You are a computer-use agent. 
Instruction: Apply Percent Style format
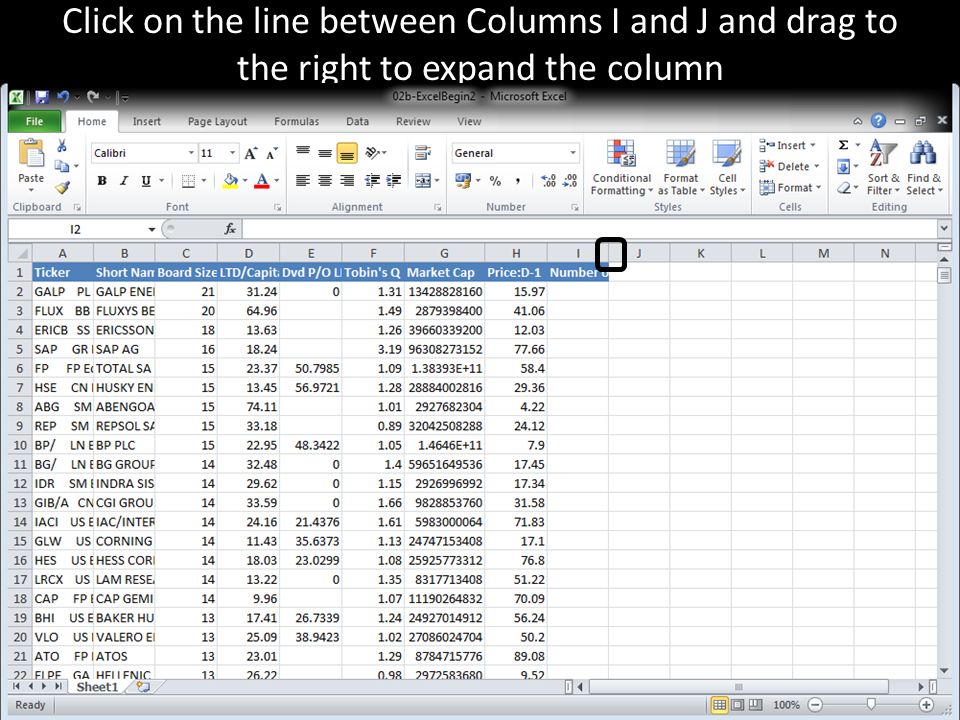pos(495,181)
